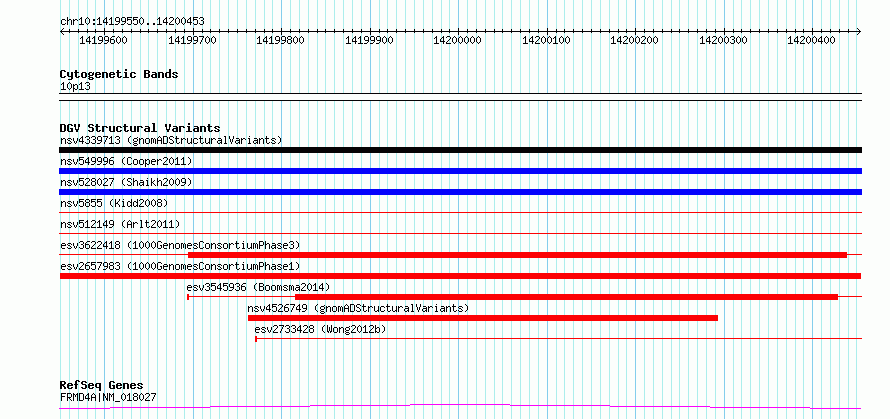
Task: Click the RefSeq Genes track heading
Action: tap(101, 386)
